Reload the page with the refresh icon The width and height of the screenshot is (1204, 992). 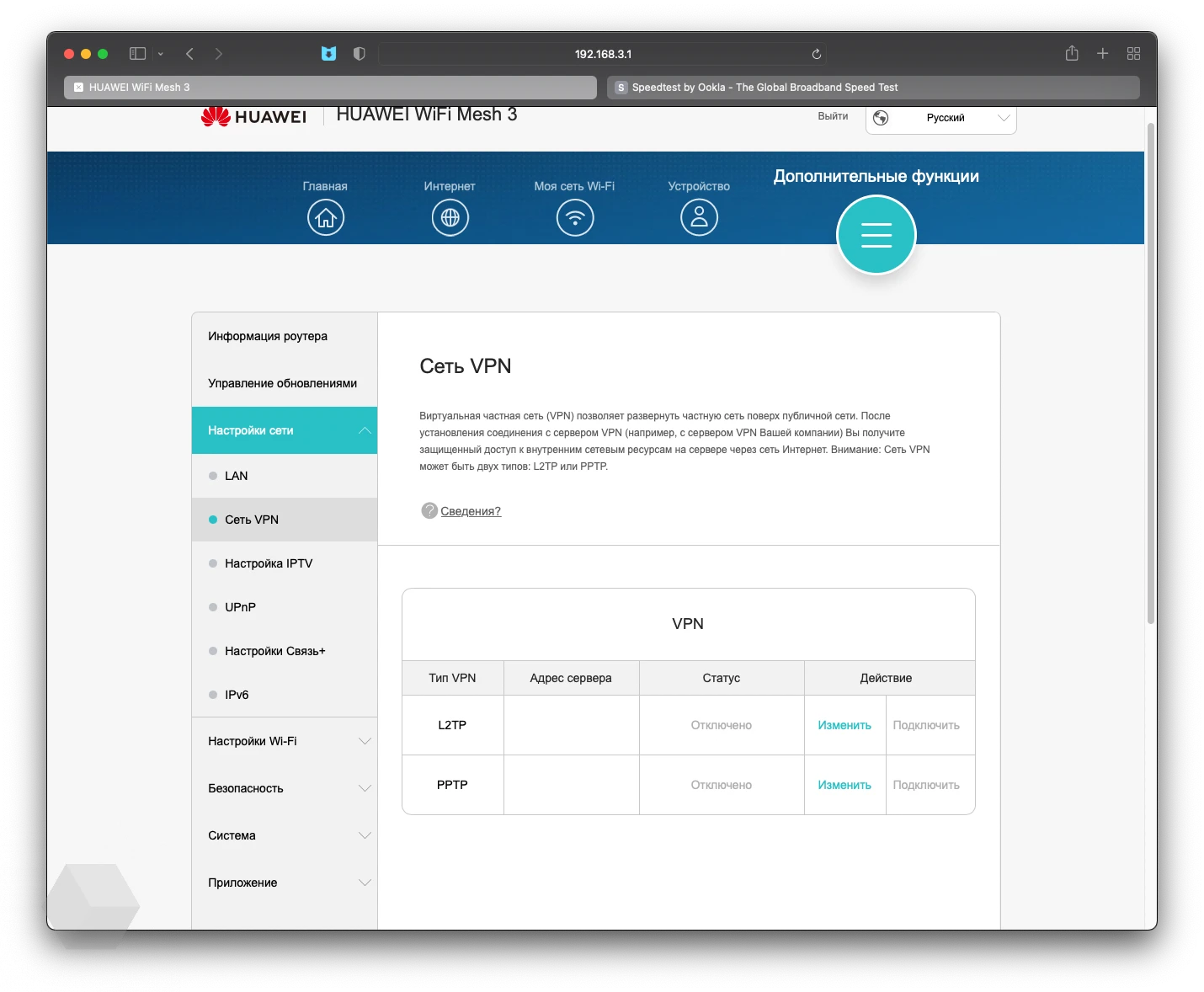pos(816,54)
